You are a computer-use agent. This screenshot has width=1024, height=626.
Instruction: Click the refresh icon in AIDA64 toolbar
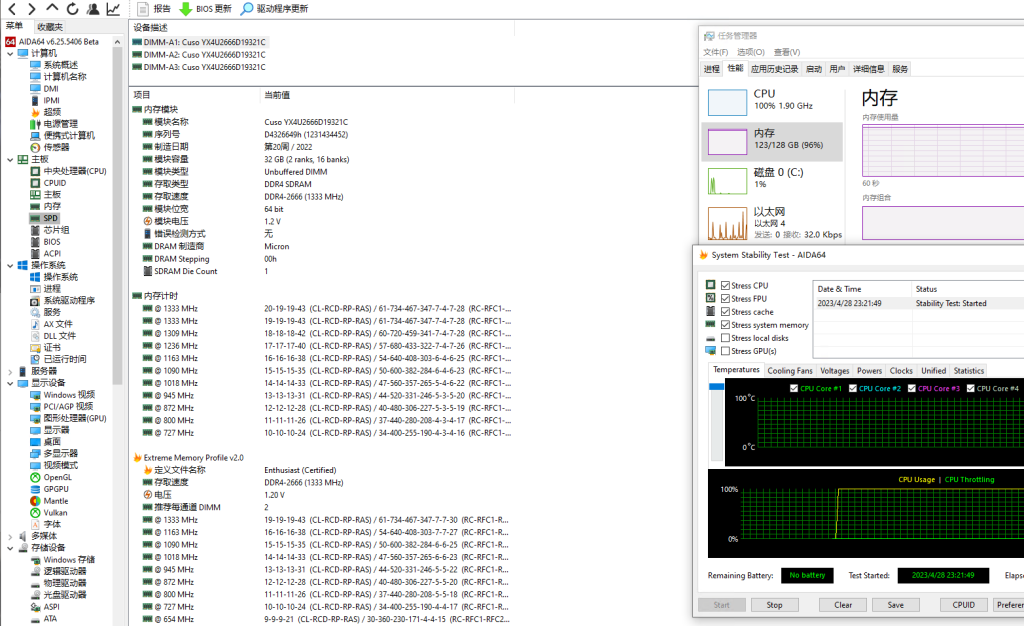tap(71, 8)
